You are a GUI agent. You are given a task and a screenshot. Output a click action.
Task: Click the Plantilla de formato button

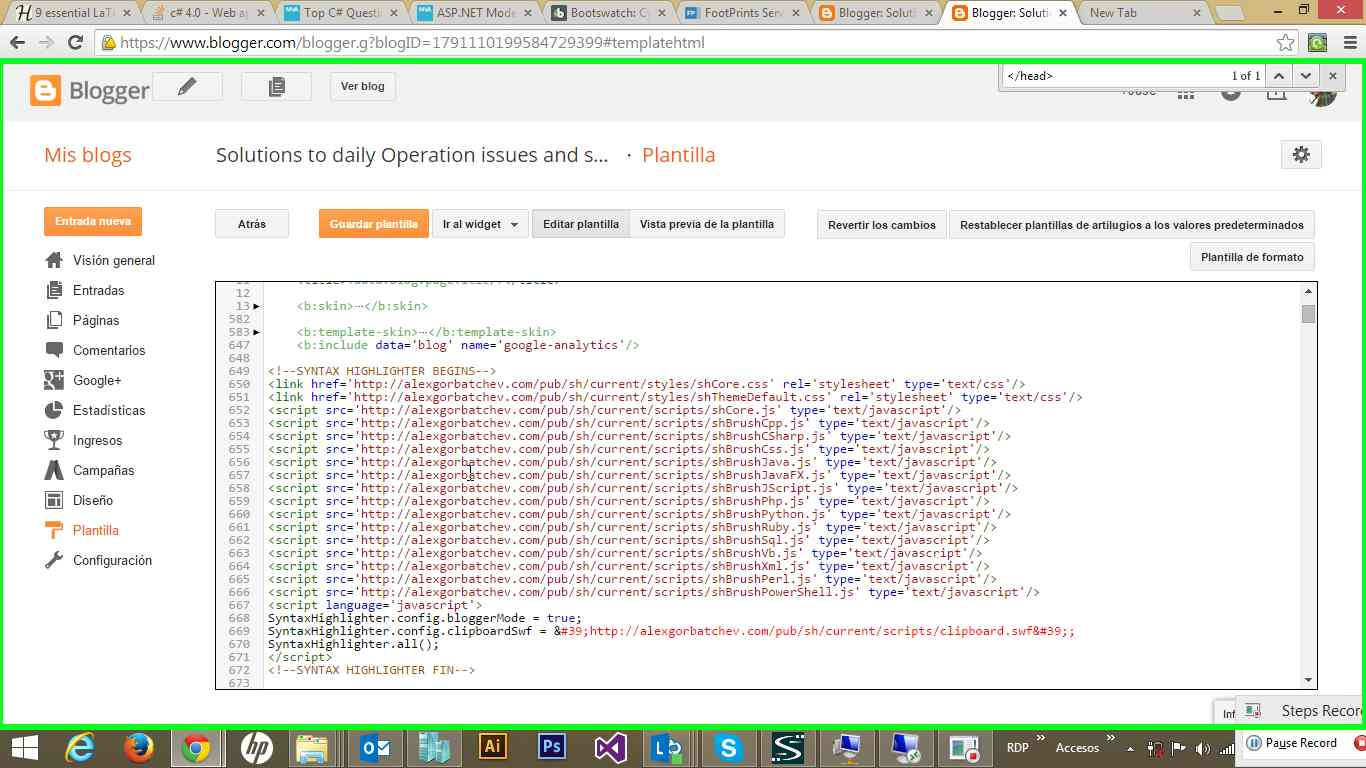point(1252,257)
